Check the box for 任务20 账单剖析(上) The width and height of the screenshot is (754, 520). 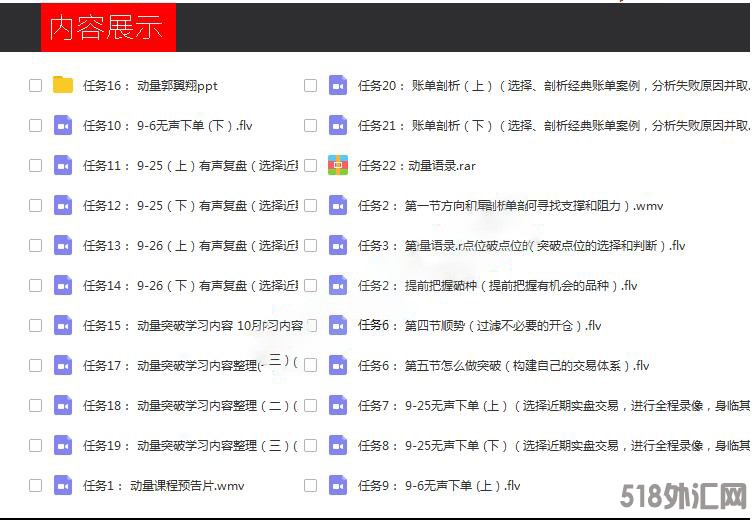click(x=310, y=85)
